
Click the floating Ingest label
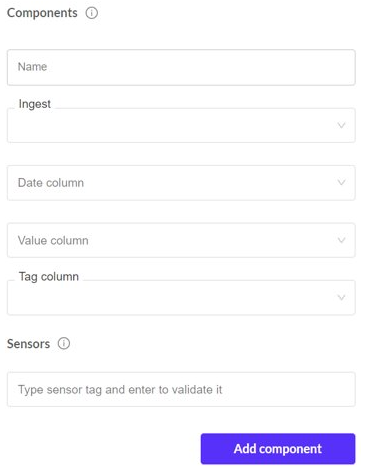tap(35, 104)
